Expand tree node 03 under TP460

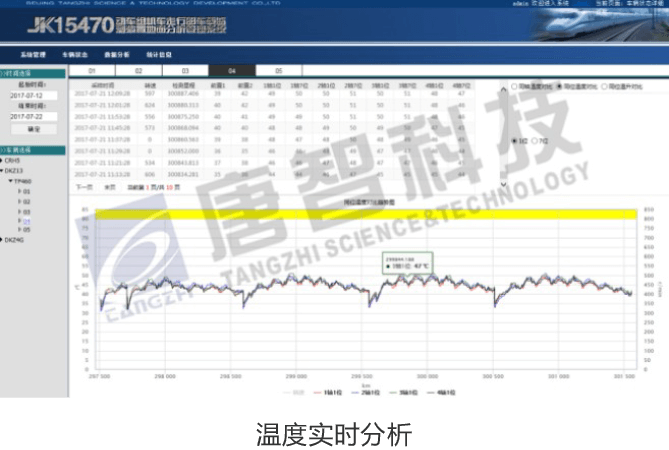20,212
